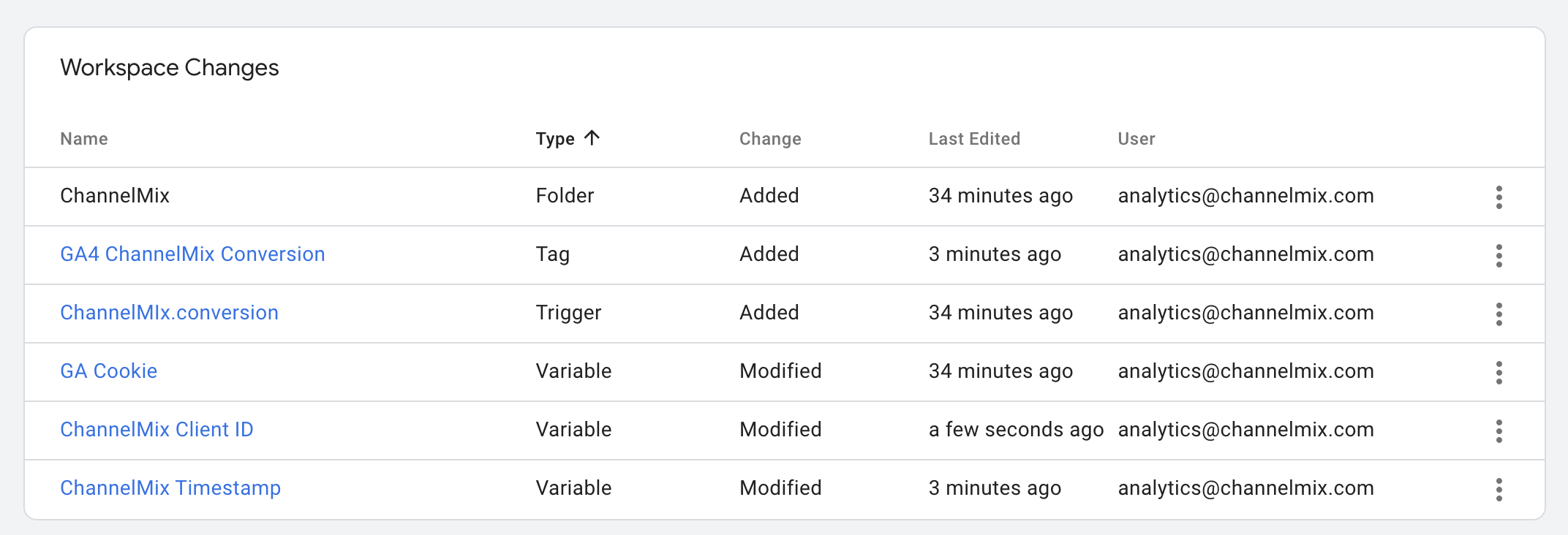Open three-dot menu for ChannelMIx.conversion trigger
Screen dimensions: 1568x535
(1499, 314)
